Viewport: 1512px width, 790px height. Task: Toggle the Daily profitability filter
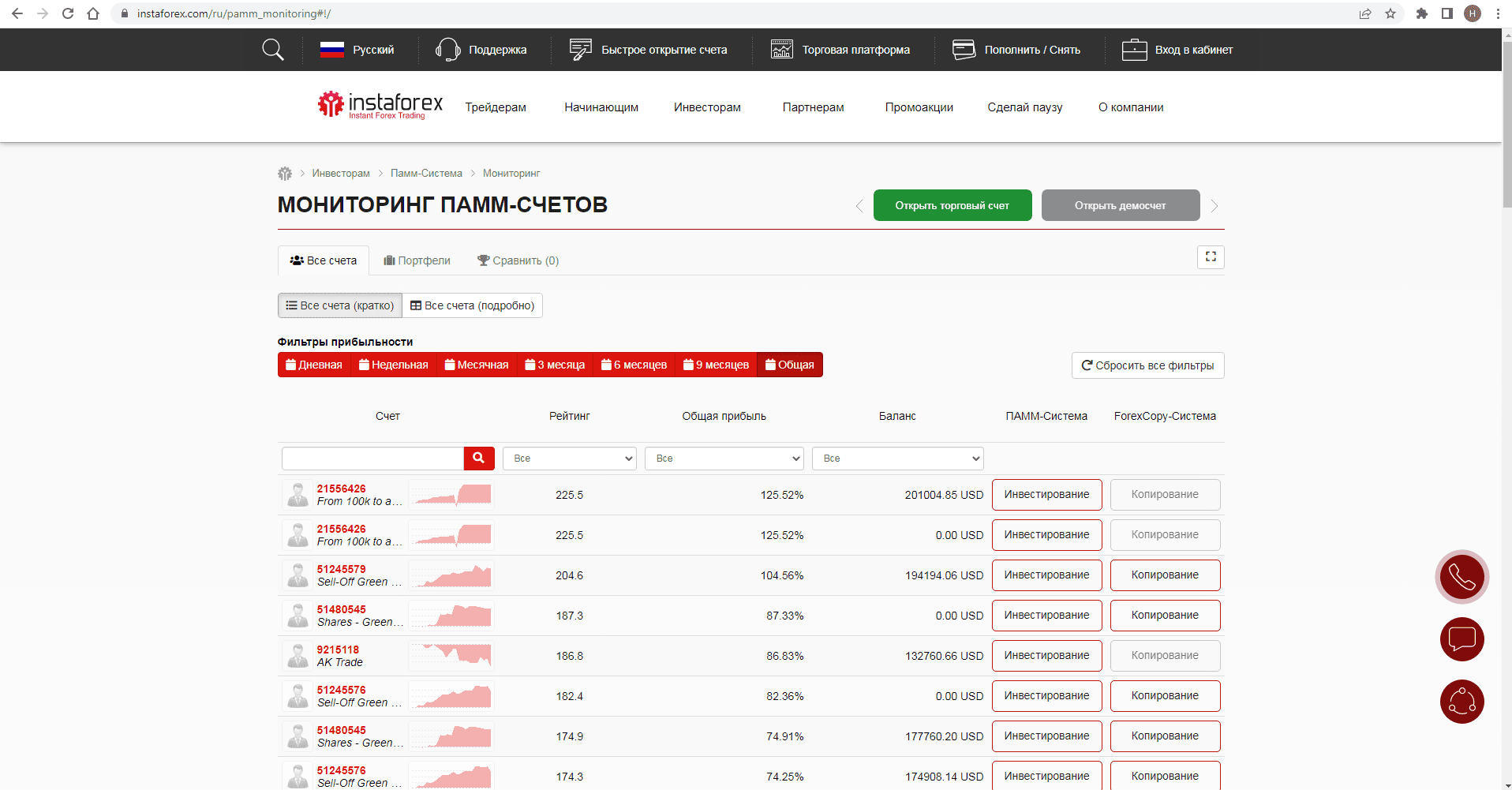(314, 365)
